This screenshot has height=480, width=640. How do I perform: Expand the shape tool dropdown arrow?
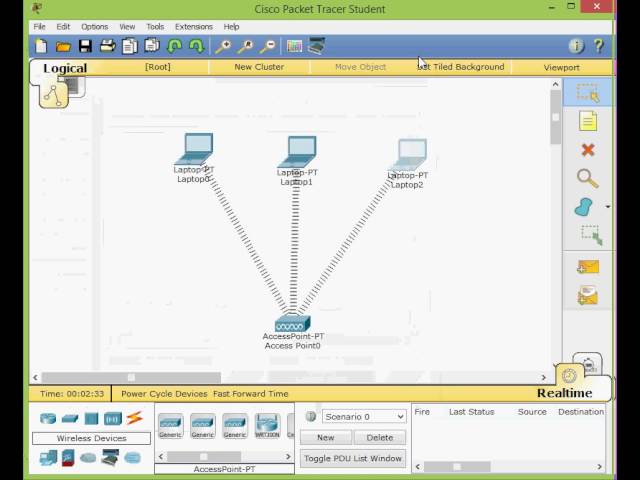click(x=608, y=207)
